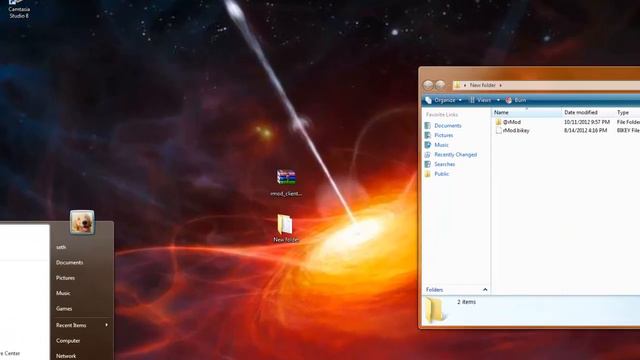Sort files by Date modified column
This screenshot has width=640, height=360.
tap(588, 112)
